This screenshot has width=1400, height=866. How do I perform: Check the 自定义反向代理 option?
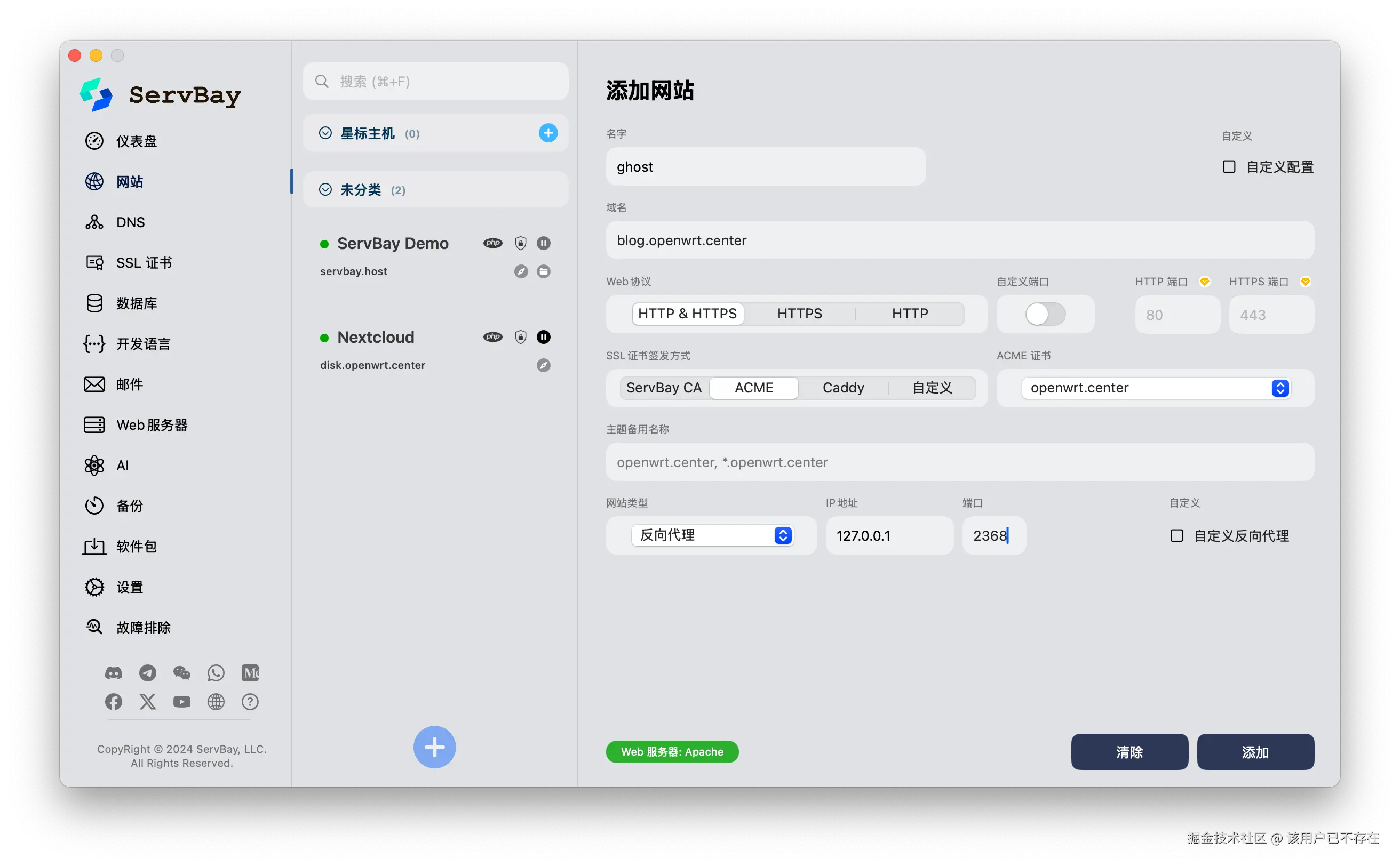point(1176,535)
